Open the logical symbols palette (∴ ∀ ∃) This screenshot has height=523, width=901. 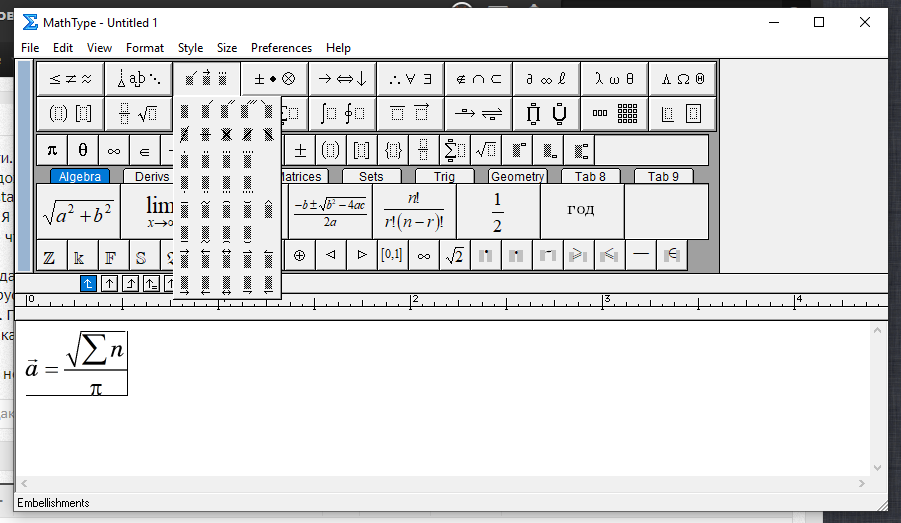point(410,79)
